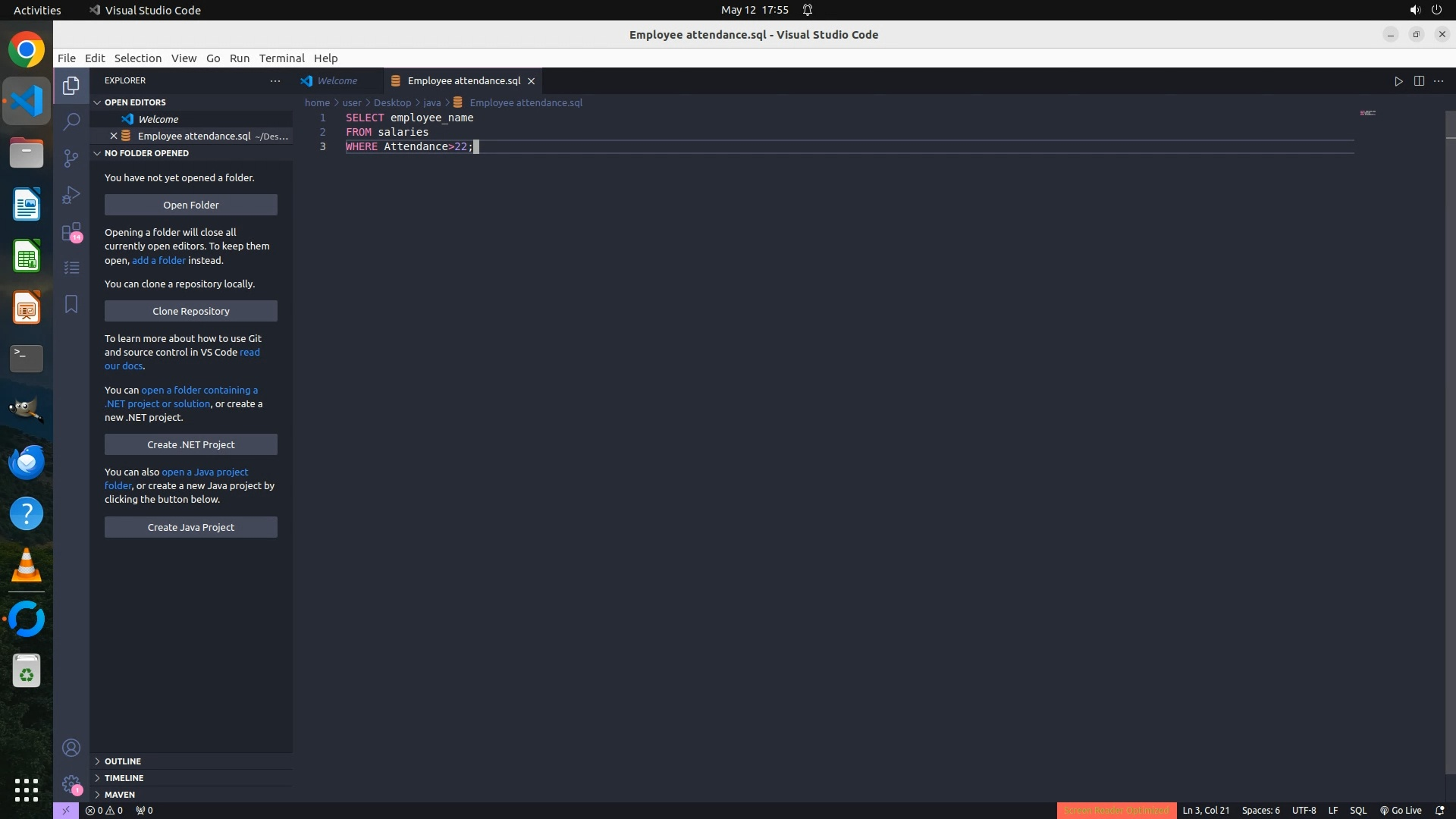Click the Run query play icon
This screenshot has height=819, width=1456.
click(x=1398, y=81)
